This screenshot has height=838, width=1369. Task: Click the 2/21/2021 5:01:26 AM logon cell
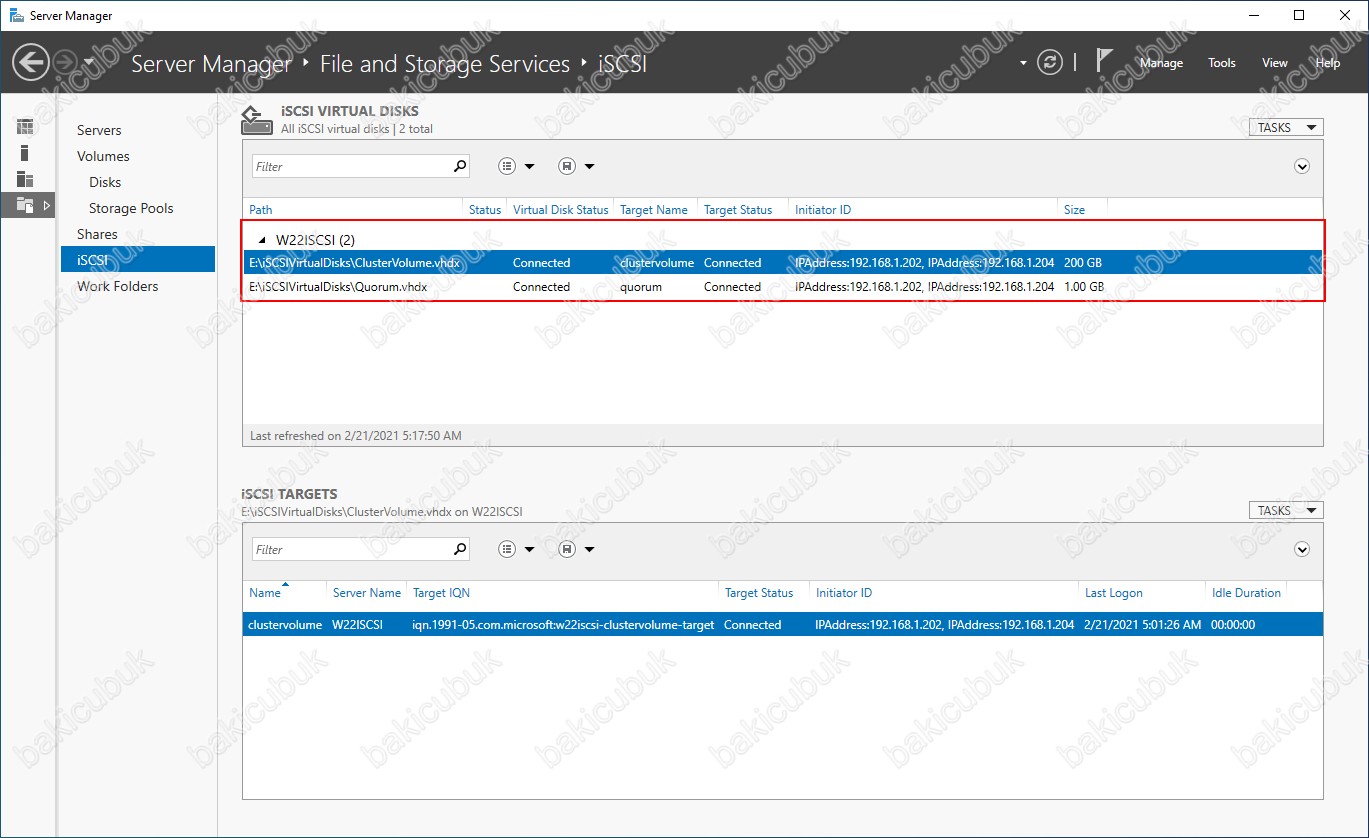[x=1143, y=625]
